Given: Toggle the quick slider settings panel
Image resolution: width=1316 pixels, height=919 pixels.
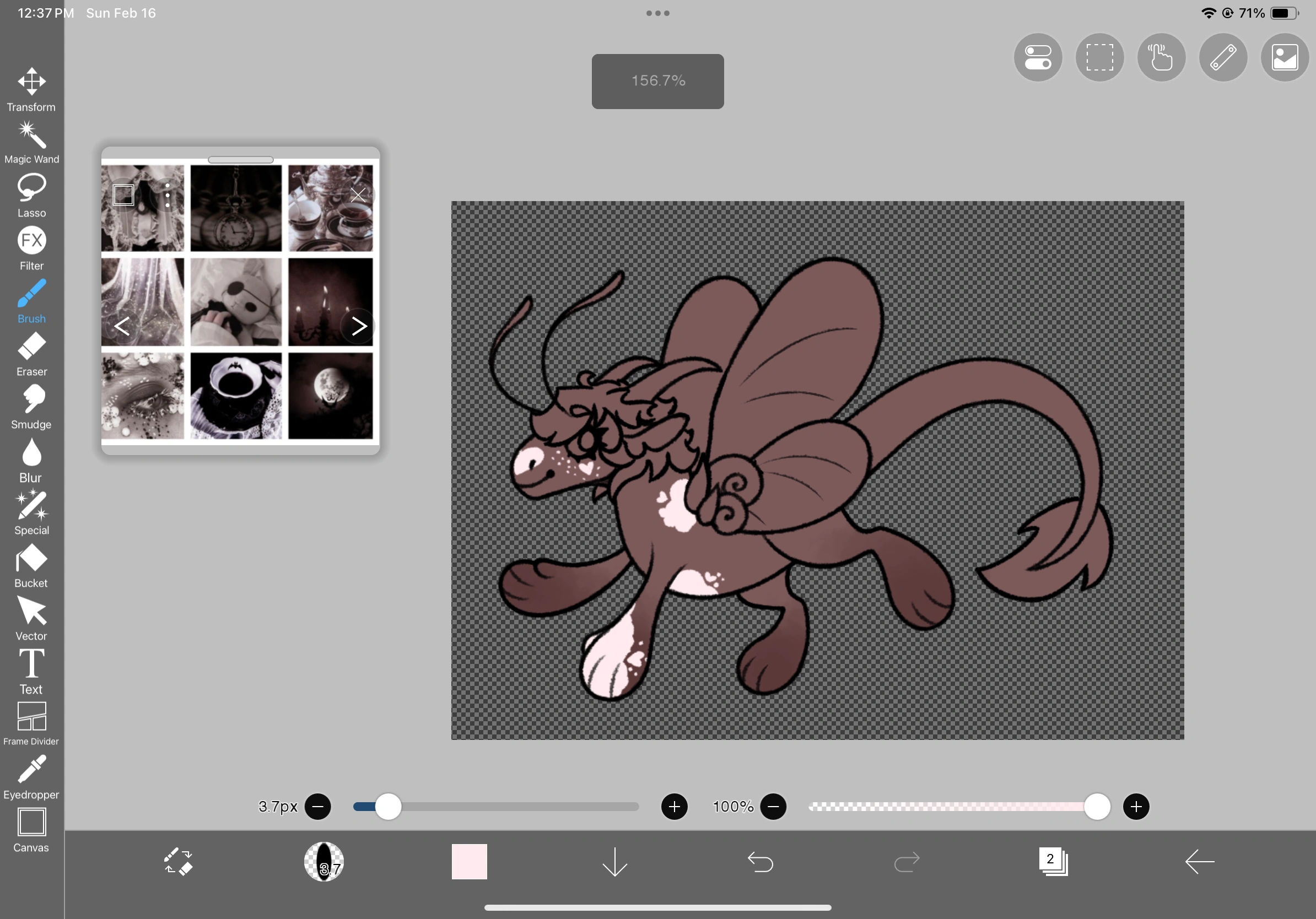Looking at the screenshot, I should pos(1038,57).
